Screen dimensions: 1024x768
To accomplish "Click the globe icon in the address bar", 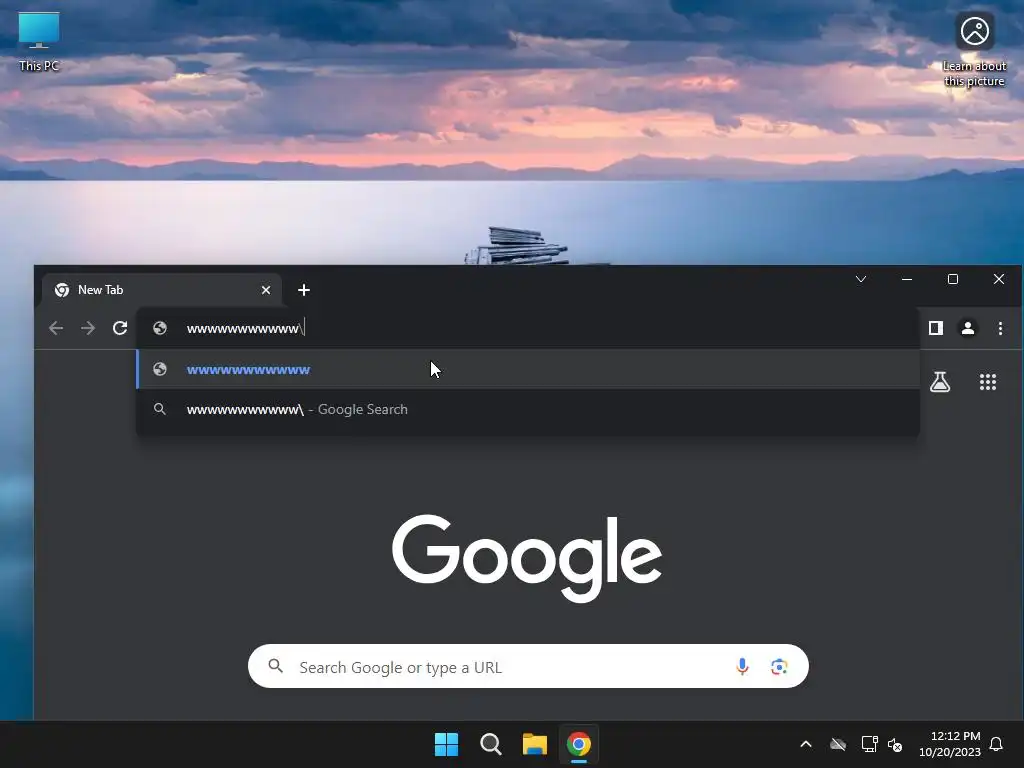I will (x=160, y=328).
